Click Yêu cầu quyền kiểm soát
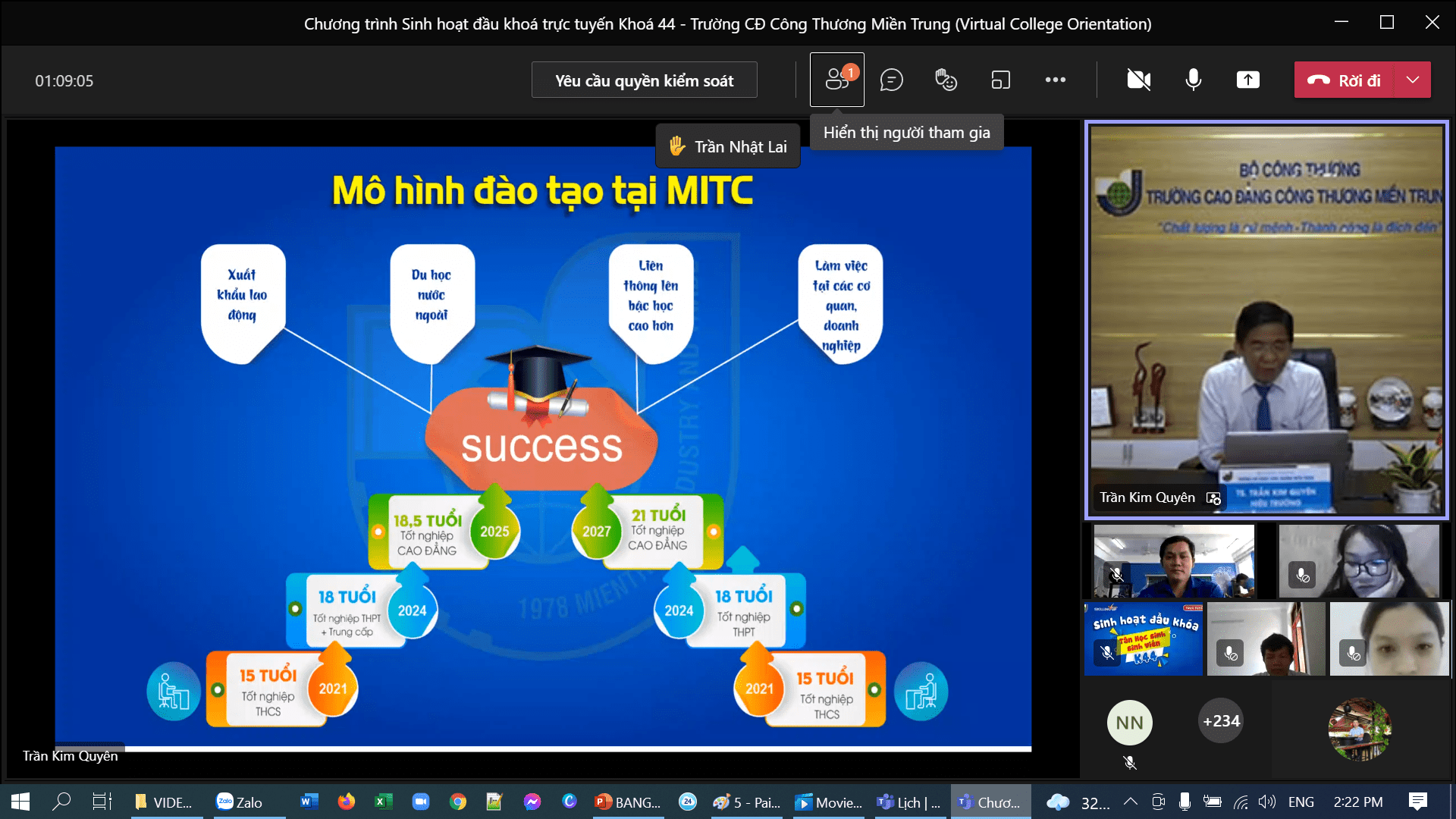Screen dimensions: 1456x819 (644, 80)
